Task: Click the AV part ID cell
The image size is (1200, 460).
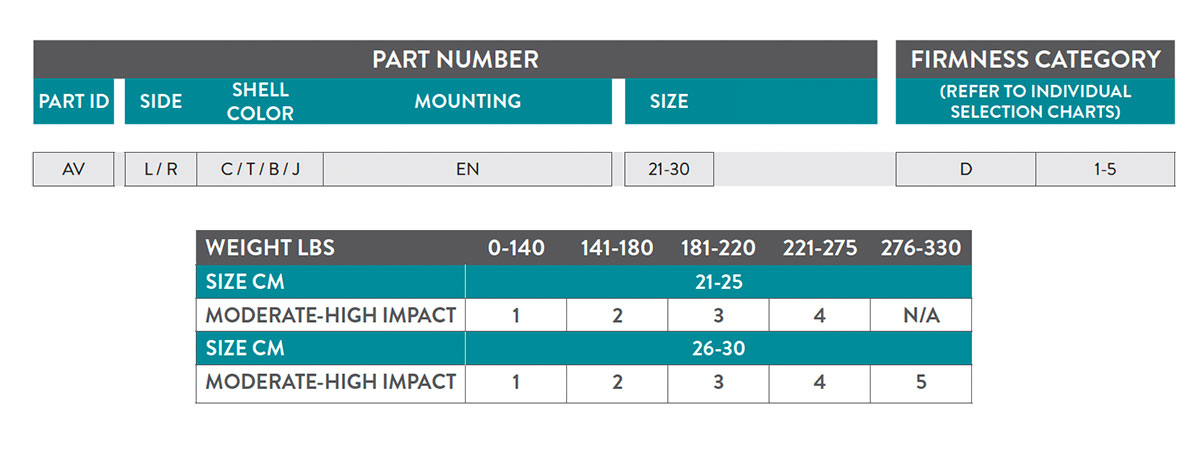Action: click(73, 169)
